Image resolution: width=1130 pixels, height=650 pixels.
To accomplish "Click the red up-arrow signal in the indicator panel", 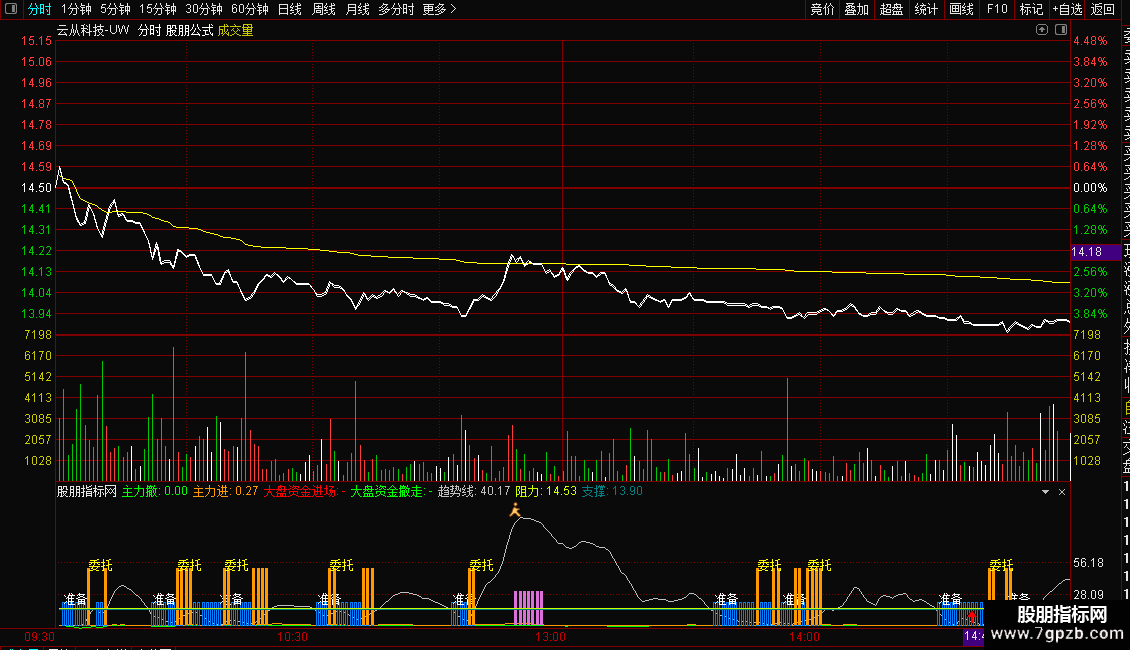I will pos(972,617).
